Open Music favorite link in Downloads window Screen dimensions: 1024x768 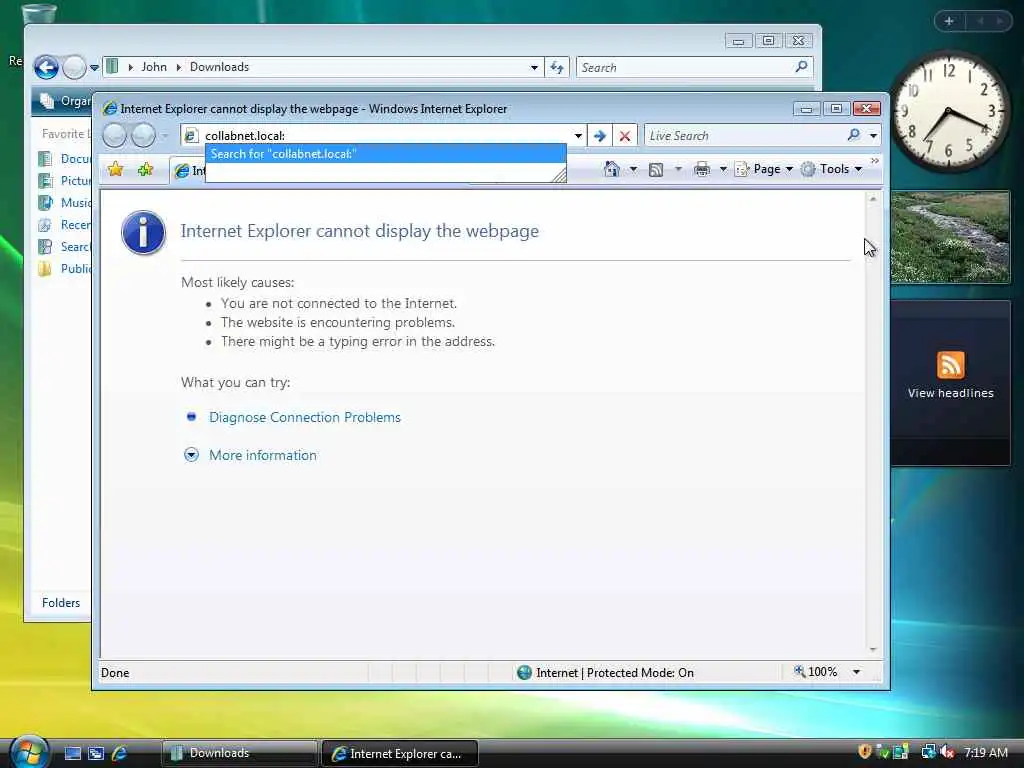tap(65, 203)
